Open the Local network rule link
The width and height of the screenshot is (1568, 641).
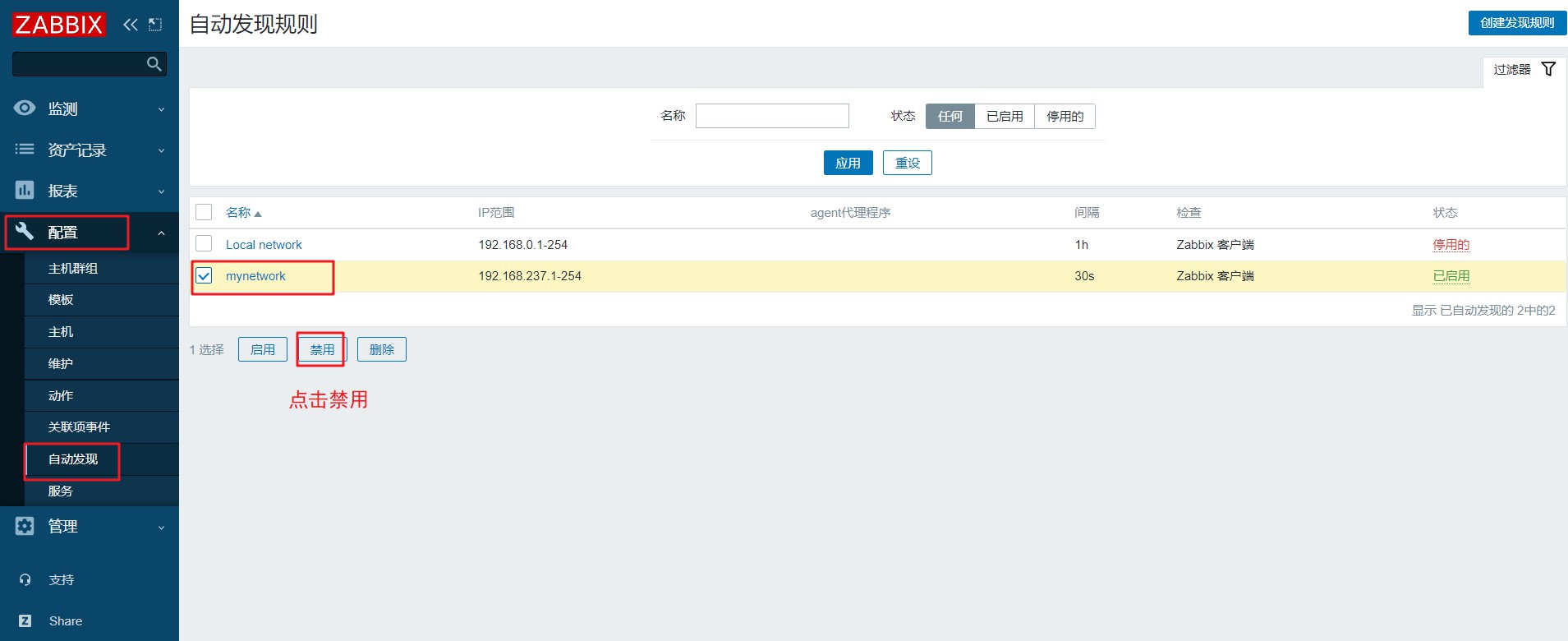264,245
